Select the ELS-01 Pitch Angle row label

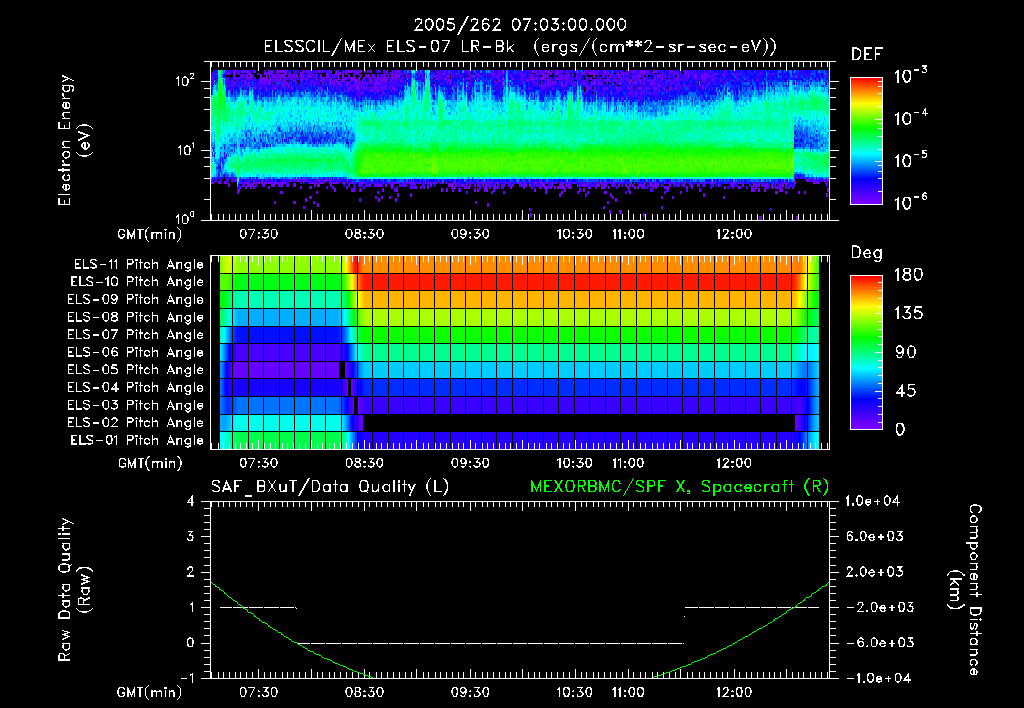tap(137, 440)
